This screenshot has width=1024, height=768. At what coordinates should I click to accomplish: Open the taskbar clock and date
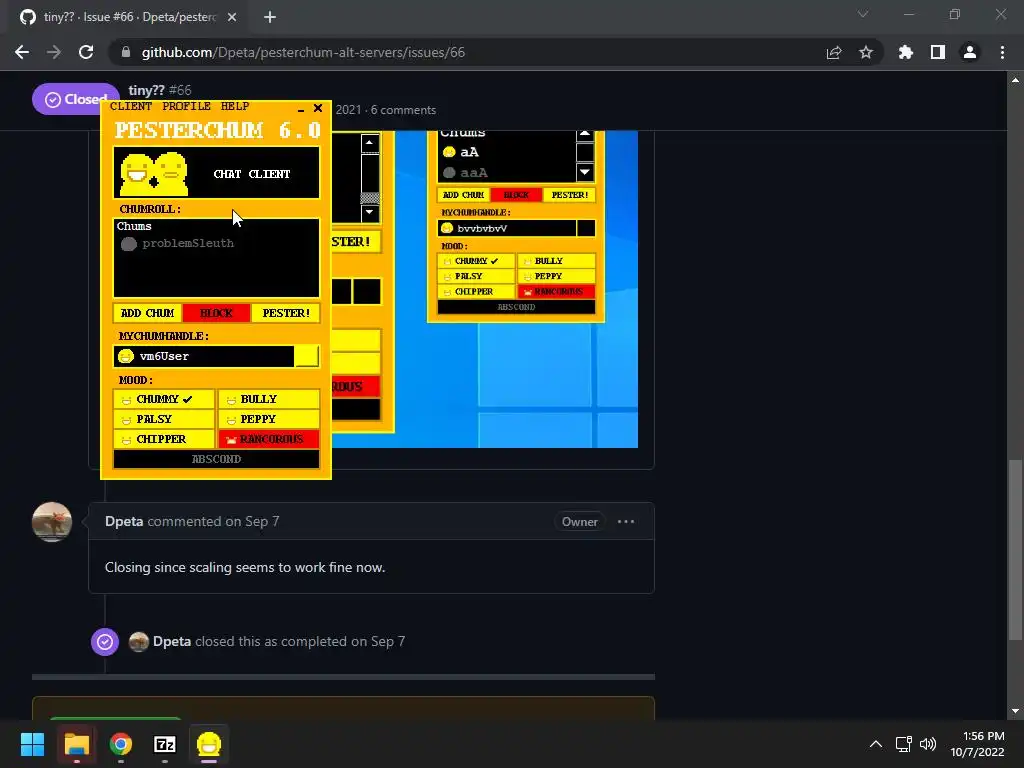pyautogui.click(x=978, y=744)
